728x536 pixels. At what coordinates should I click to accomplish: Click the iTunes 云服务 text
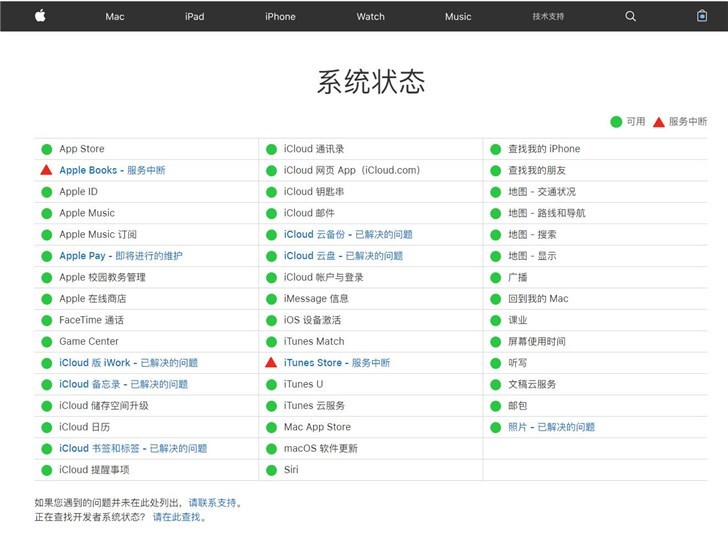point(314,405)
